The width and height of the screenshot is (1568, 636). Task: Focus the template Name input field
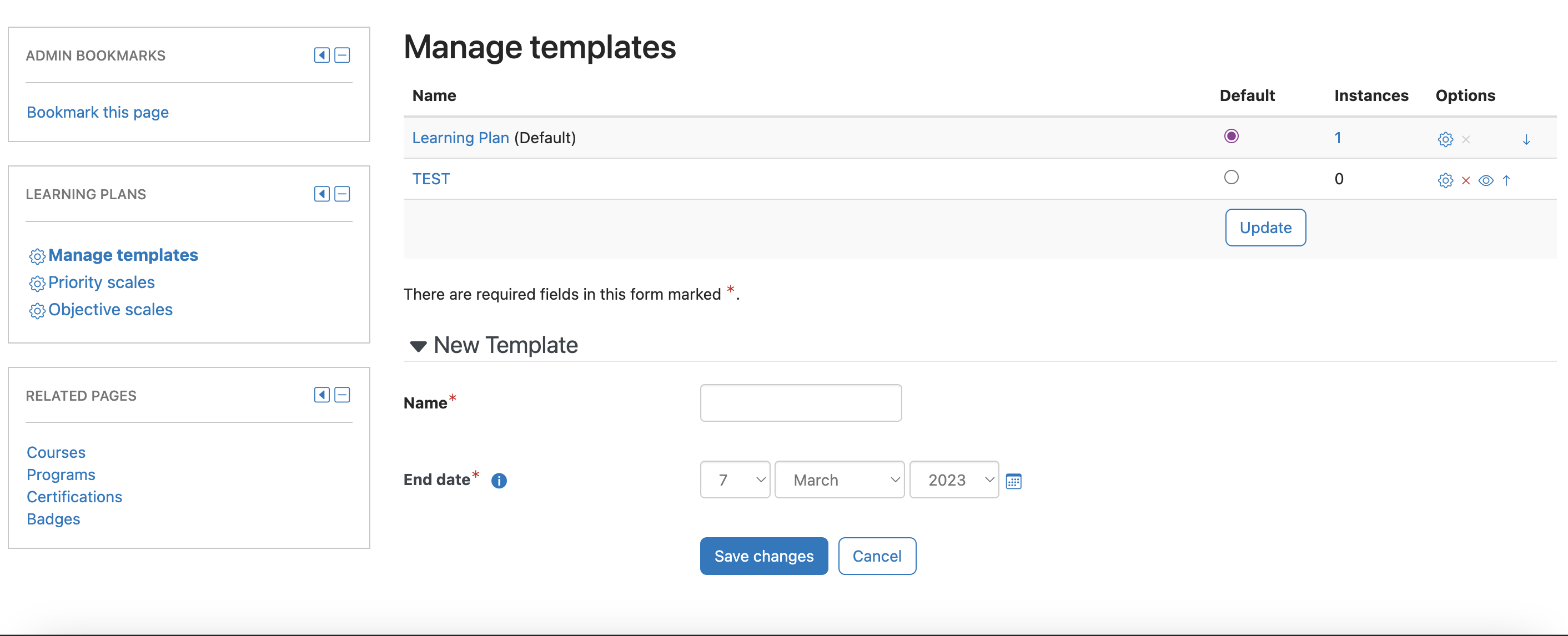click(x=801, y=402)
